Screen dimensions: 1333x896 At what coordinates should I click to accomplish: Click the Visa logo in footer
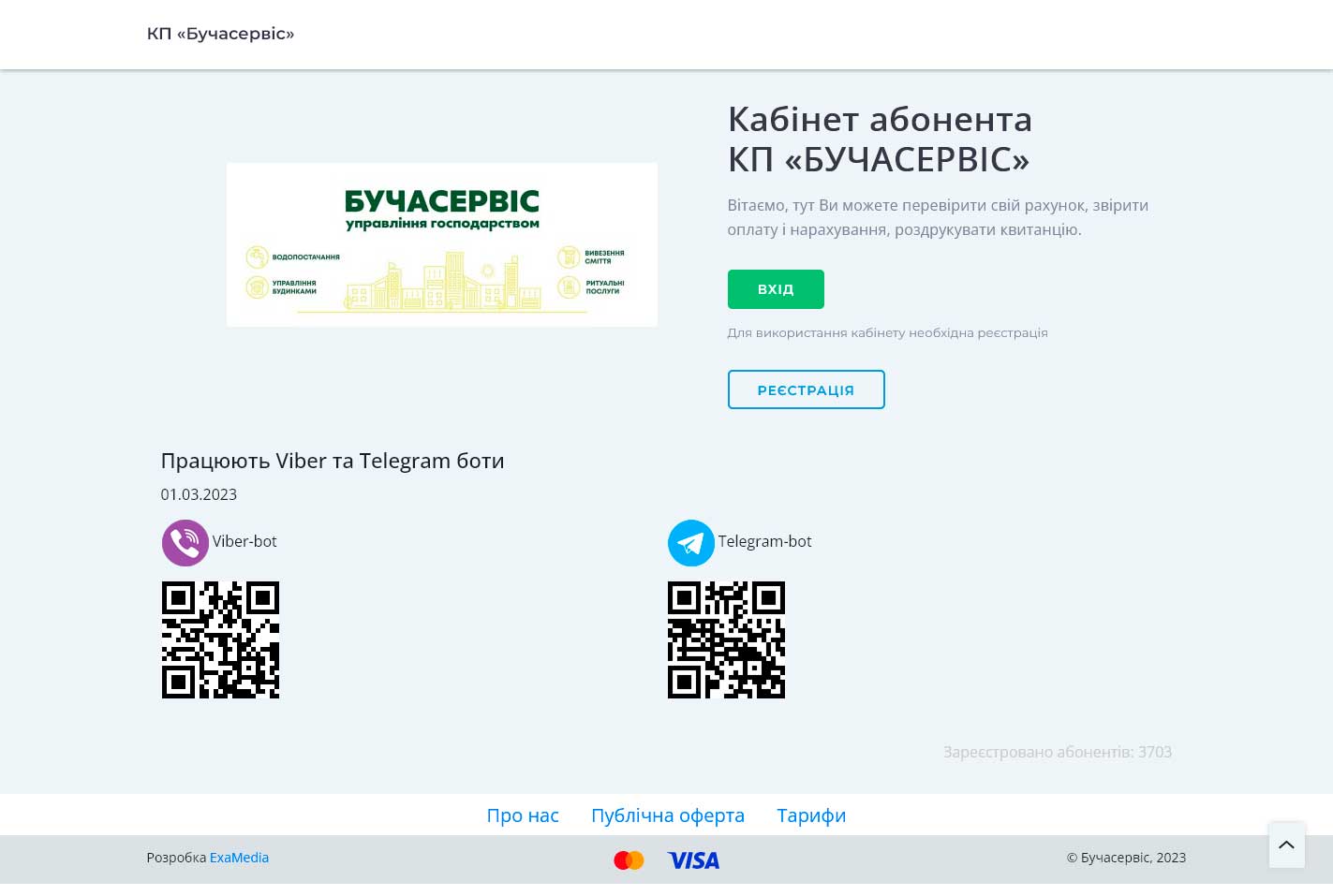[x=693, y=860]
